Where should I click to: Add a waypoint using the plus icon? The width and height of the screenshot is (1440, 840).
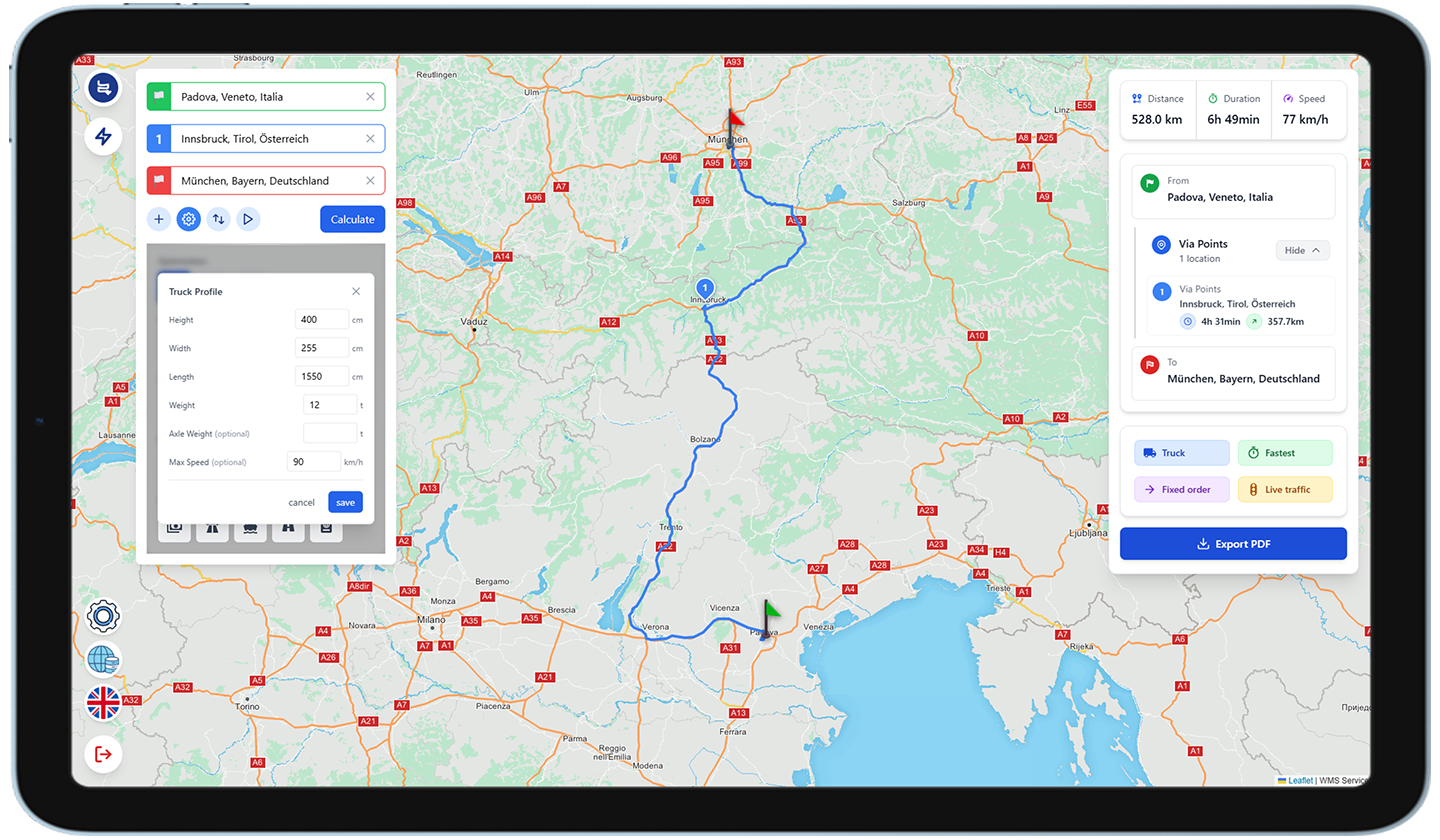(159, 219)
